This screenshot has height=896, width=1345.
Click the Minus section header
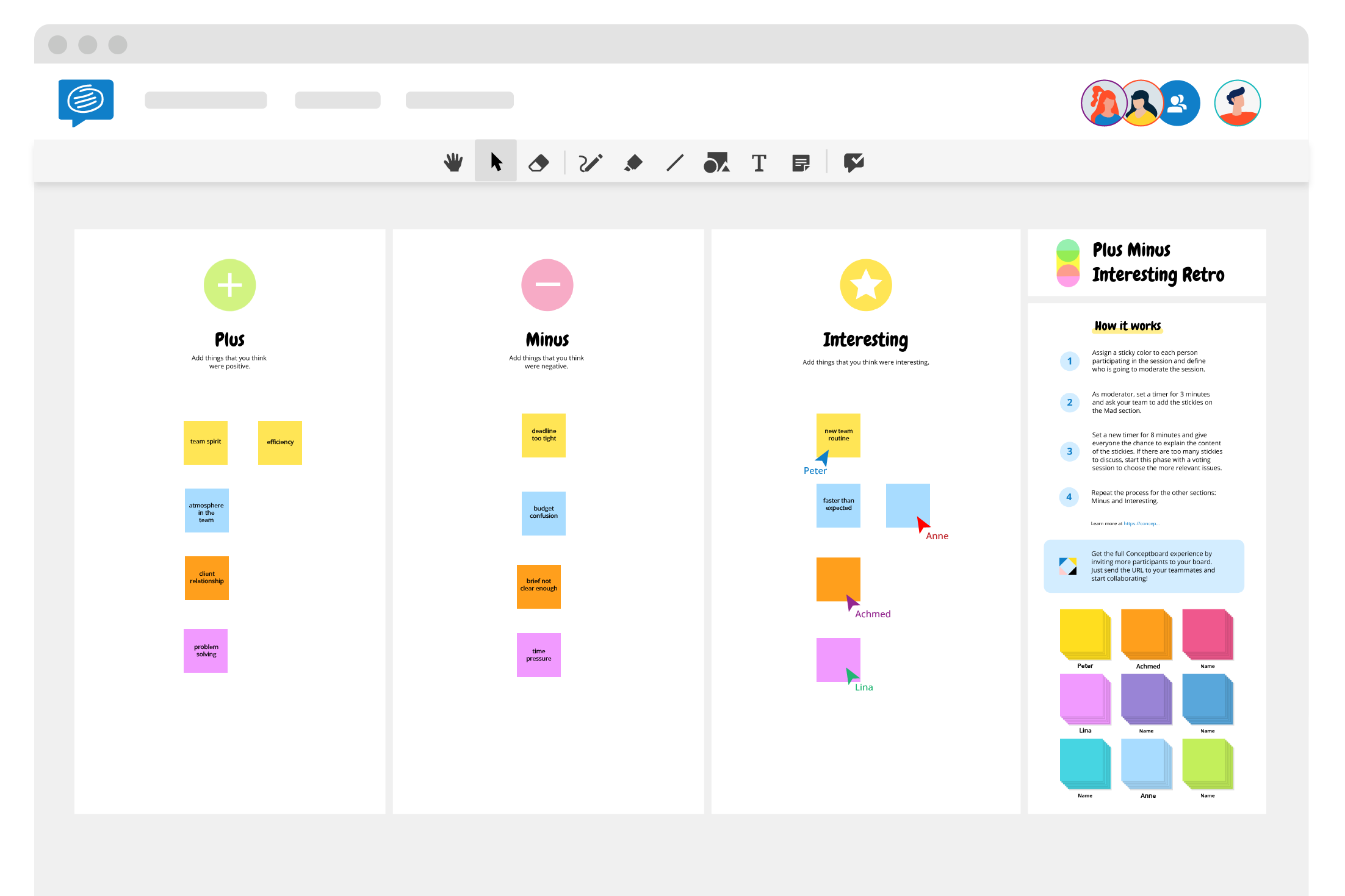click(x=547, y=339)
